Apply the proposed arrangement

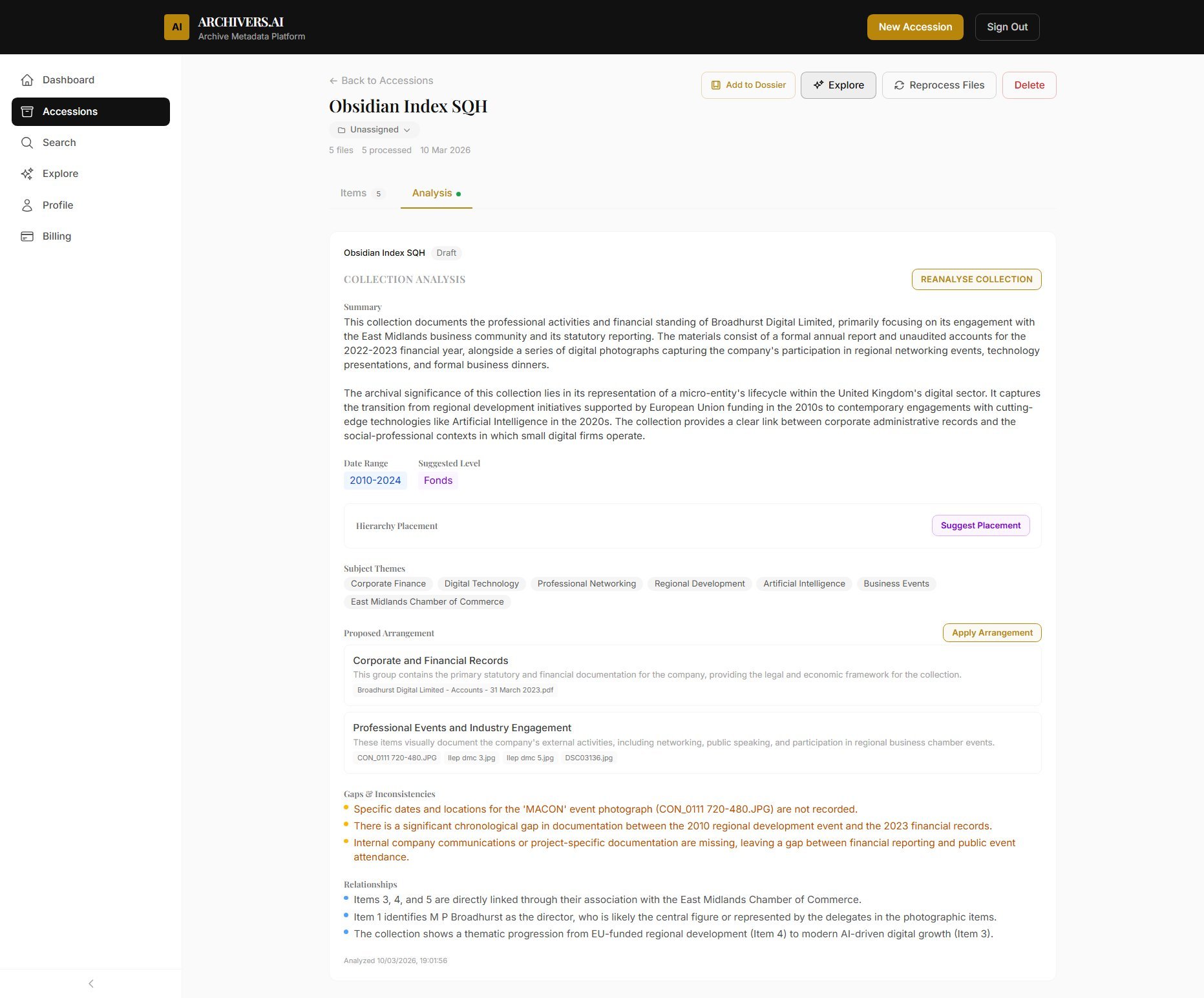click(991, 632)
